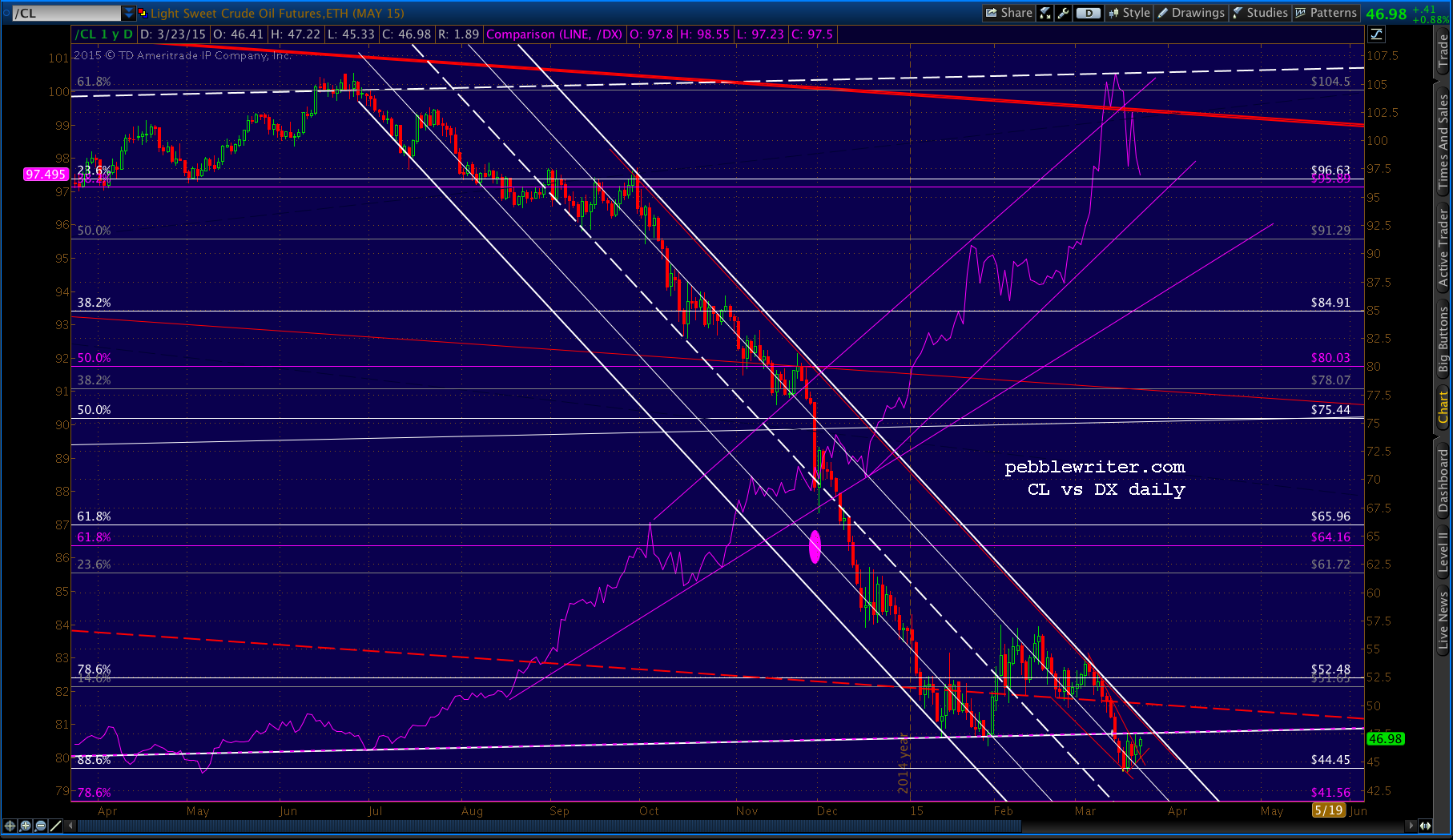Image resolution: width=1453 pixels, height=840 pixels.
Task: Open the Patterns menu
Action: pyautogui.click(x=1326, y=13)
